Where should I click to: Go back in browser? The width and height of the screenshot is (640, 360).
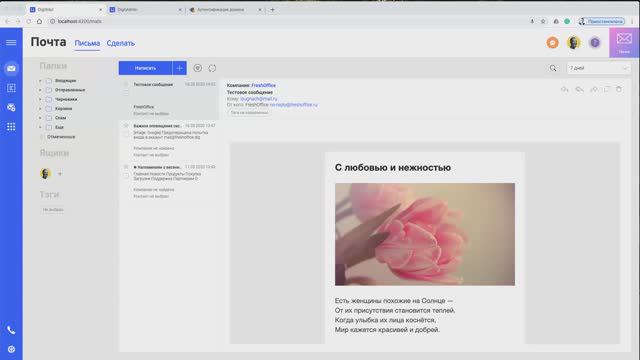[x=7, y=21]
